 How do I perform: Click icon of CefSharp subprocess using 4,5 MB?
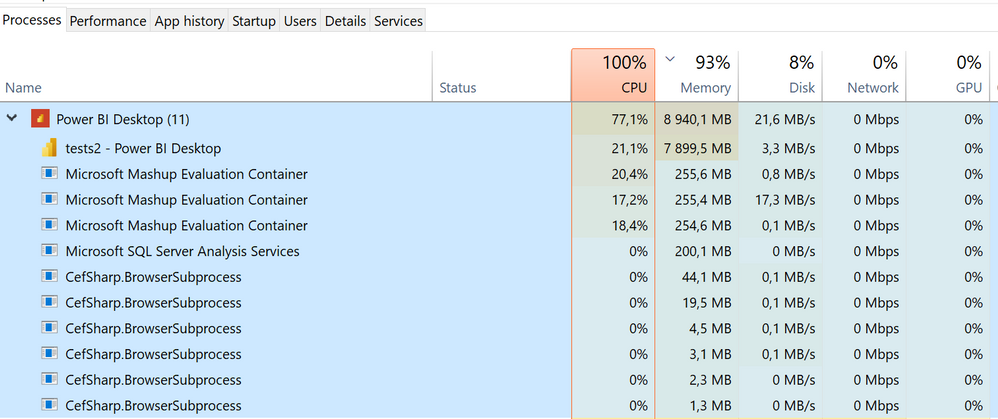50,328
